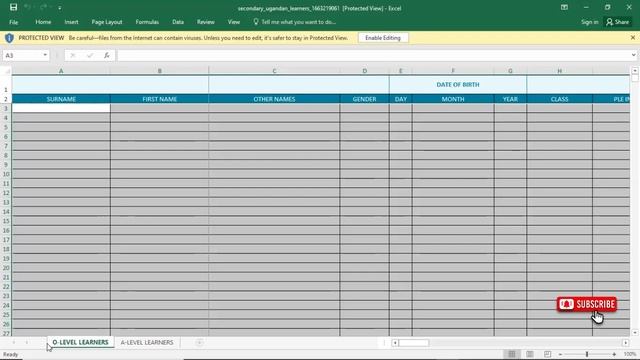Screen dimensions: 640x360
Task: Click the red SUBSCRIBE button
Action: click(587, 304)
